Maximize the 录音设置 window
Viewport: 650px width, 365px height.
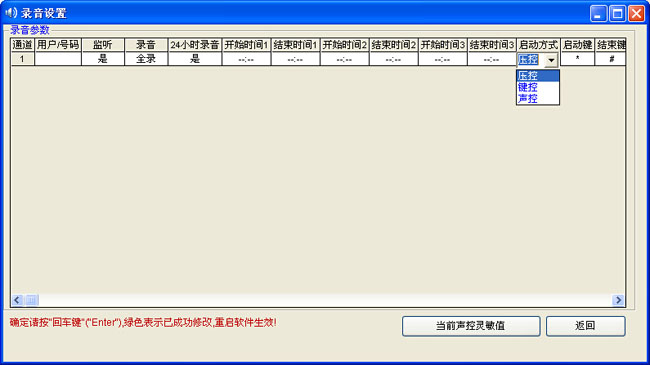tap(617, 14)
